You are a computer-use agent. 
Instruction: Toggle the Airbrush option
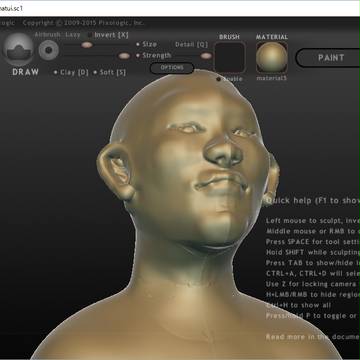tap(48, 35)
